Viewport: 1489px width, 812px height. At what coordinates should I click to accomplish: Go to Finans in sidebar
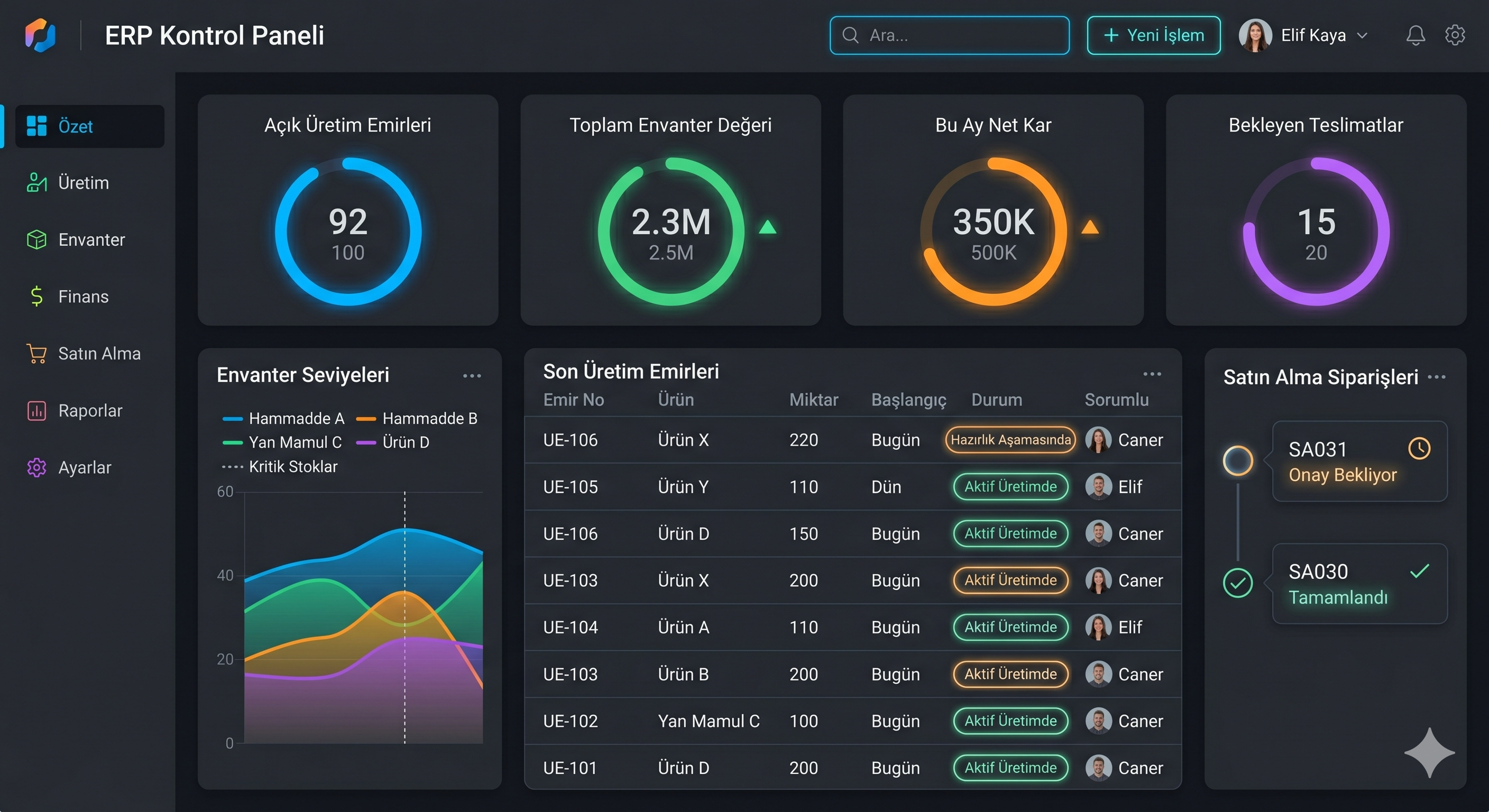(x=82, y=297)
